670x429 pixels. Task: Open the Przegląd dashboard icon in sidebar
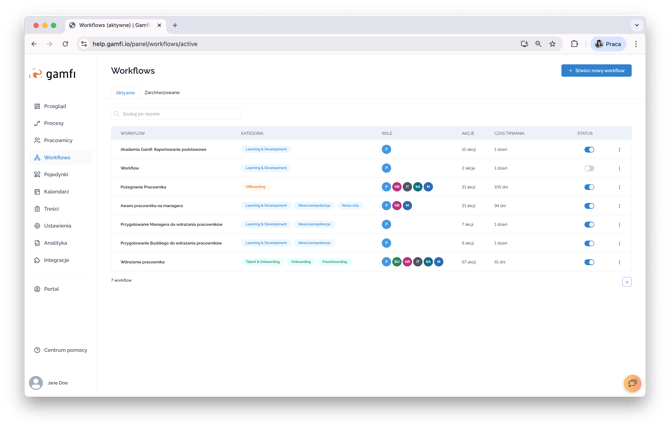37,106
